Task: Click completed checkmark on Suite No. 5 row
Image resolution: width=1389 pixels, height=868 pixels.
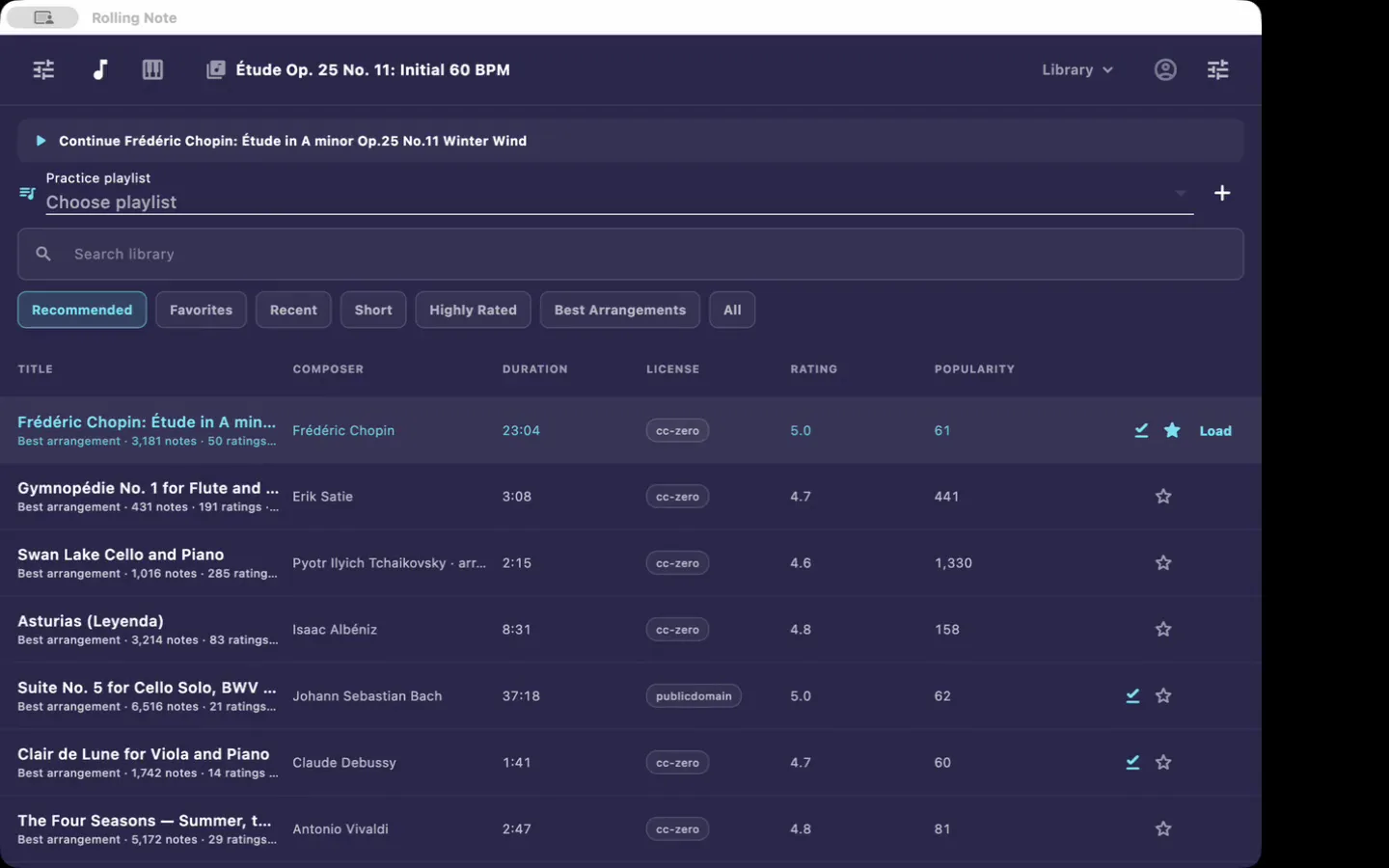Action: (x=1132, y=695)
